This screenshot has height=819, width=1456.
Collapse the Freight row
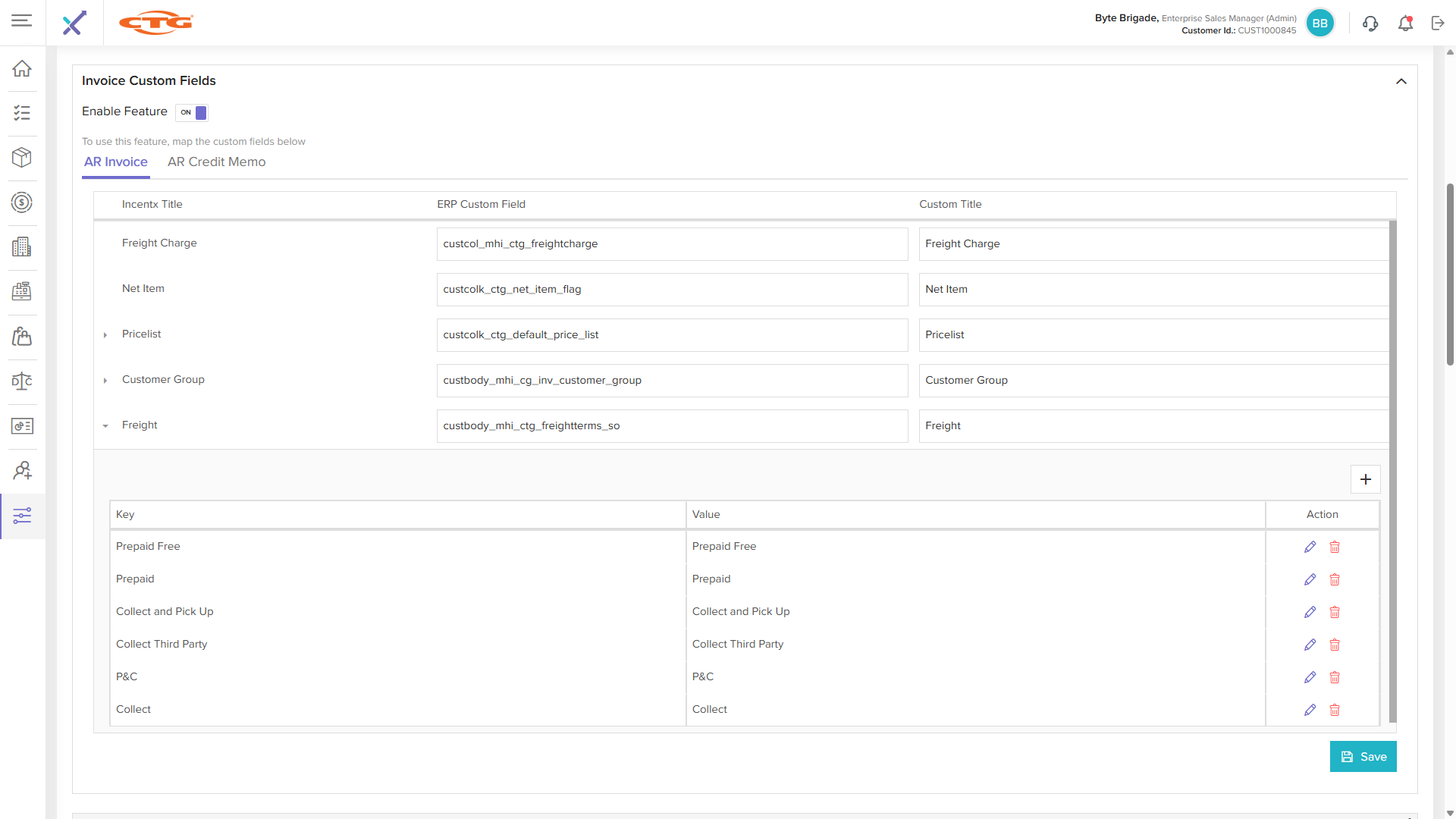(105, 425)
